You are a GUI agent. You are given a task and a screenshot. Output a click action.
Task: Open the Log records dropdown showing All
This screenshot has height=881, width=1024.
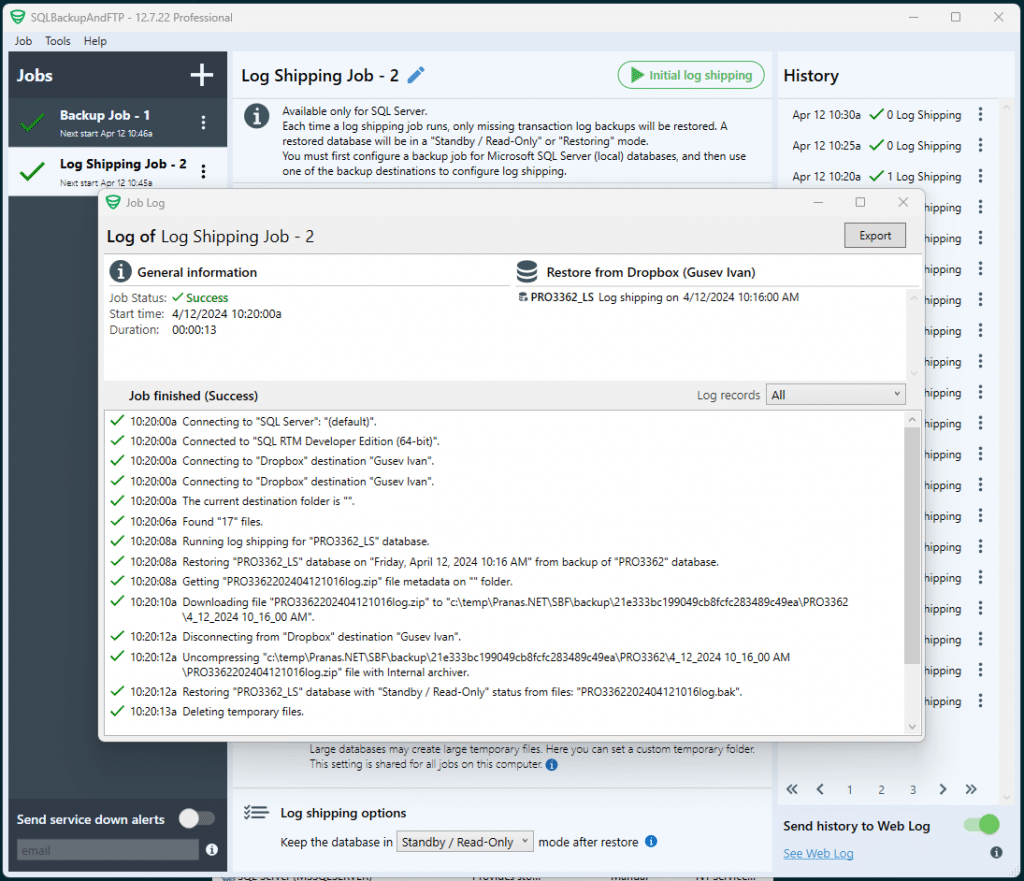835,394
